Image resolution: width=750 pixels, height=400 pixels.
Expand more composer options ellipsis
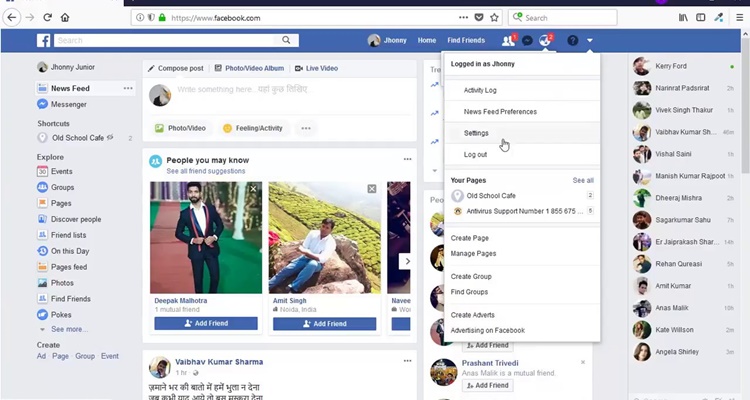click(x=306, y=128)
